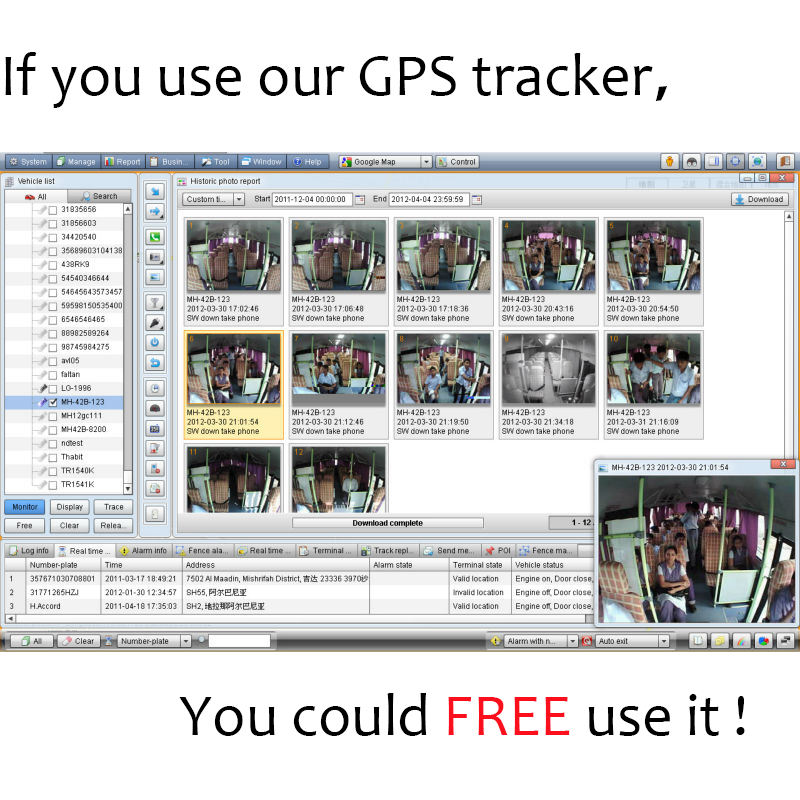Click the blue four-arrow pan icon in top-right toolbar
This screenshot has height=800, width=800.
pos(735,162)
